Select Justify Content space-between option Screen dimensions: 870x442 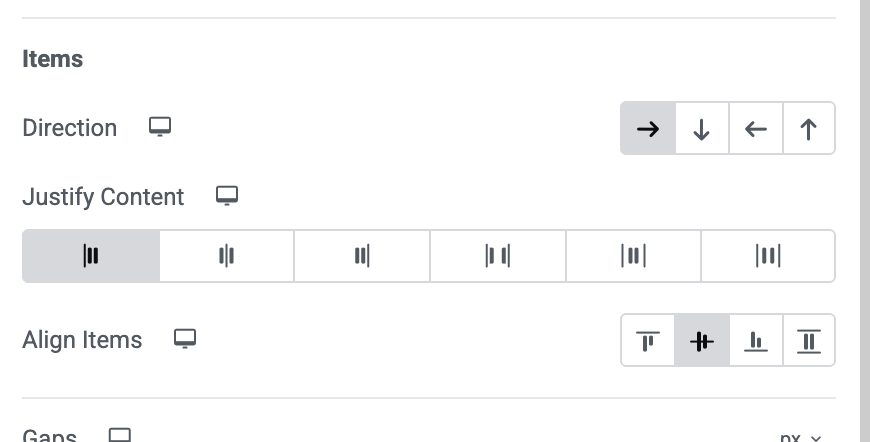498,256
